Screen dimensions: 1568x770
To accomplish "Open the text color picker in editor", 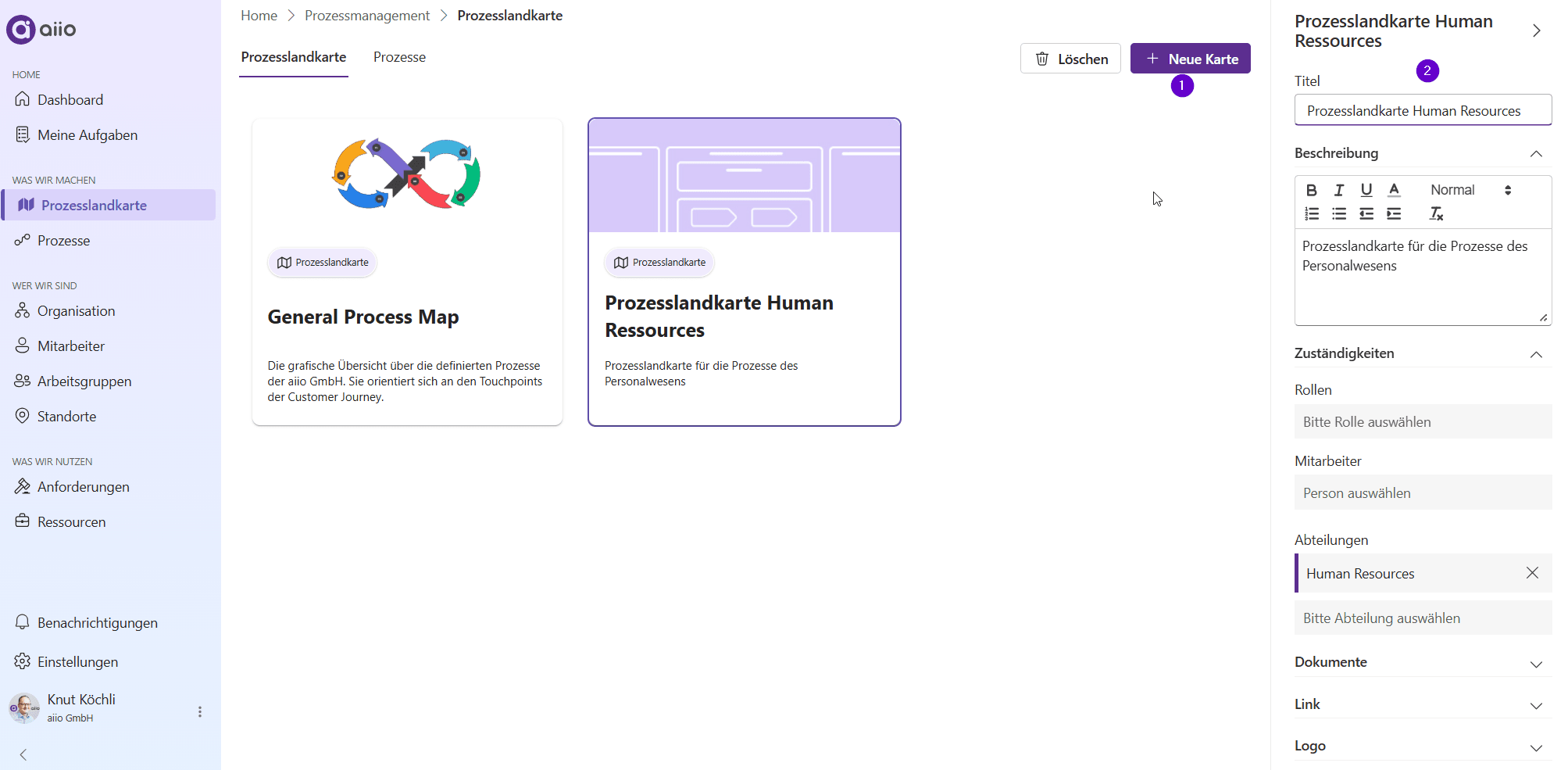I will pyautogui.click(x=1394, y=190).
